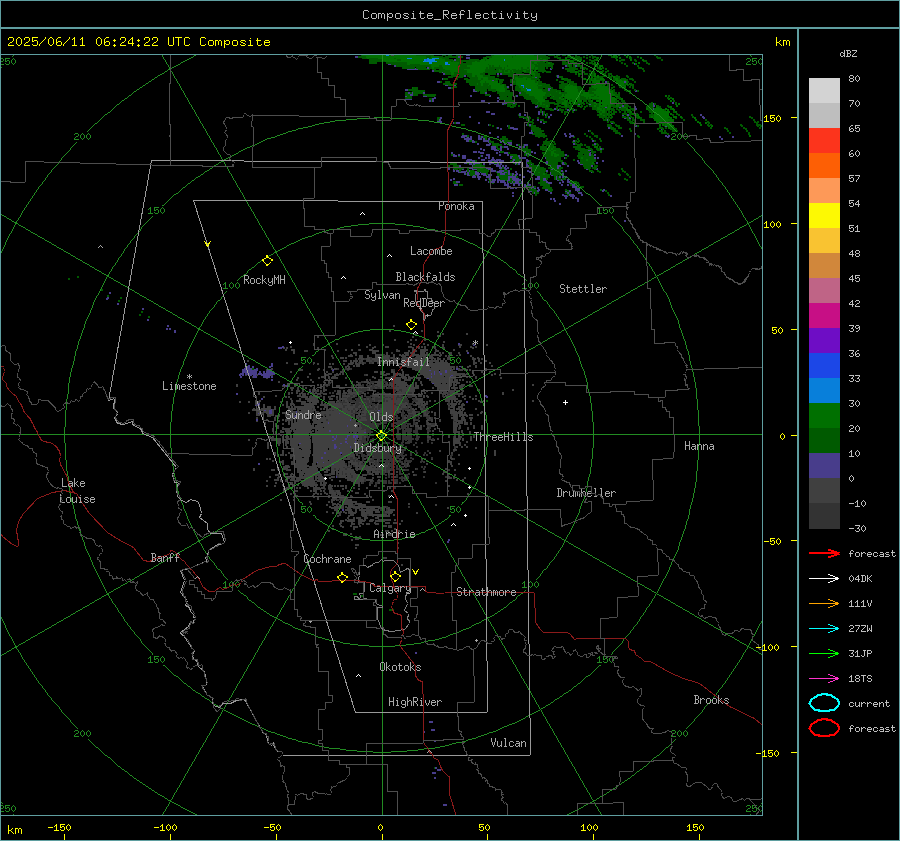The height and width of the screenshot is (841, 900).
Task: Click the orange 111V arrow icon
Action: [x=824, y=603]
